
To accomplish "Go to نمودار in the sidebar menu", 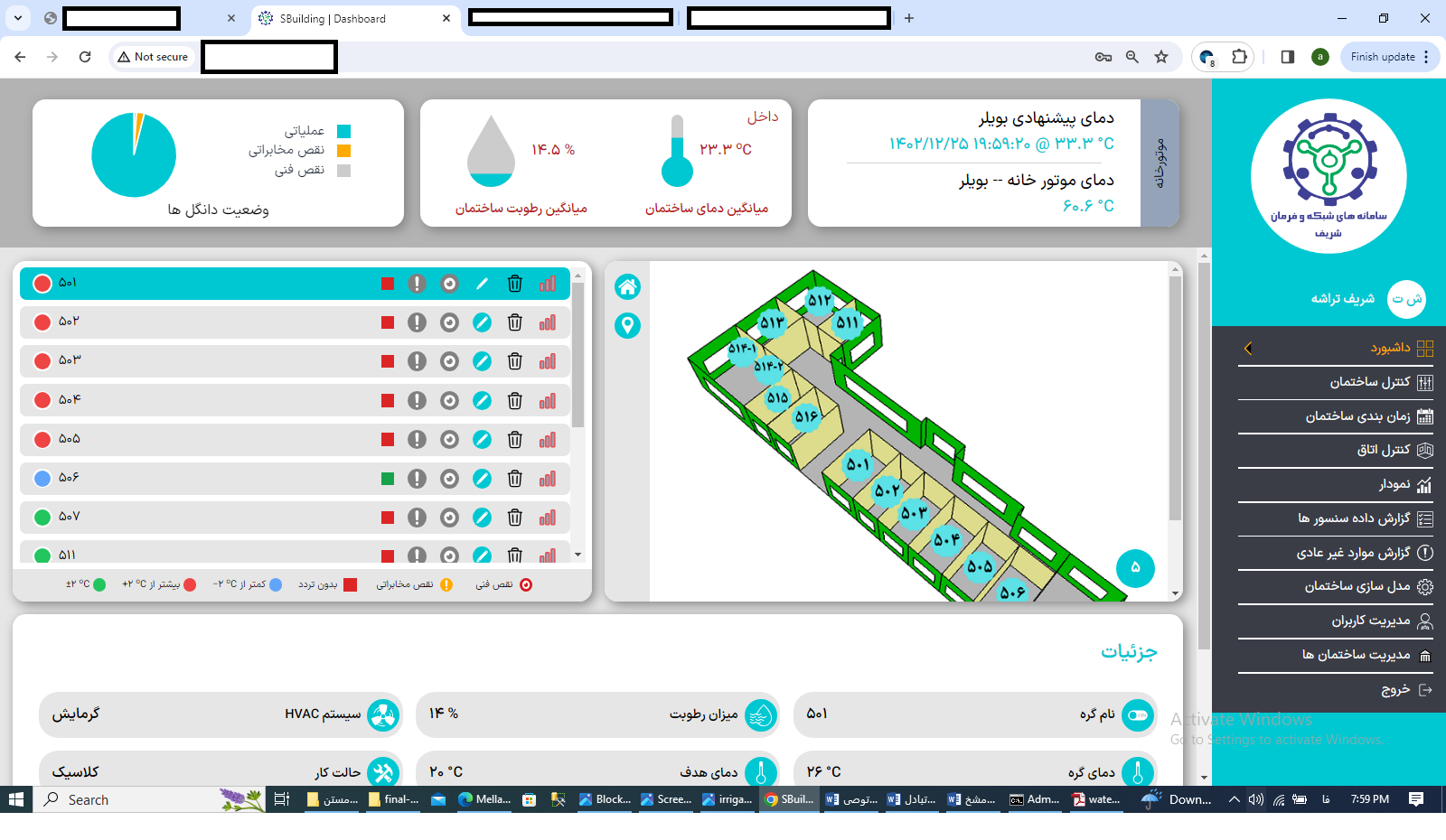I will [x=1394, y=484].
